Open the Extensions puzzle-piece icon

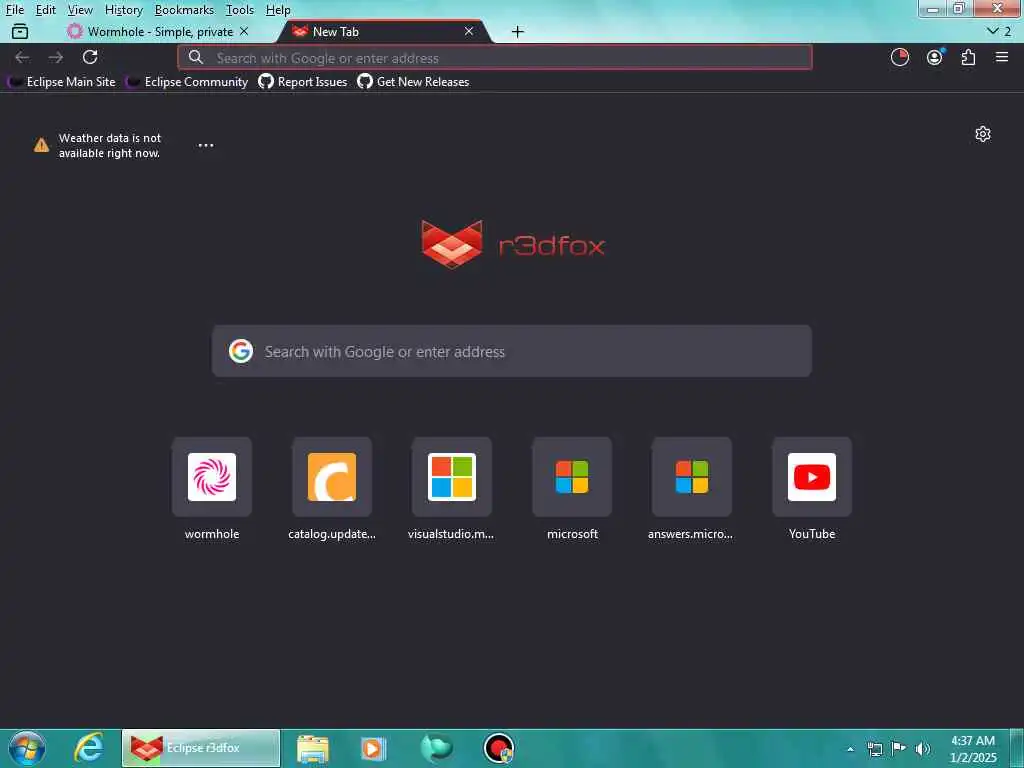pyautogui.click(x=968, y=57)
